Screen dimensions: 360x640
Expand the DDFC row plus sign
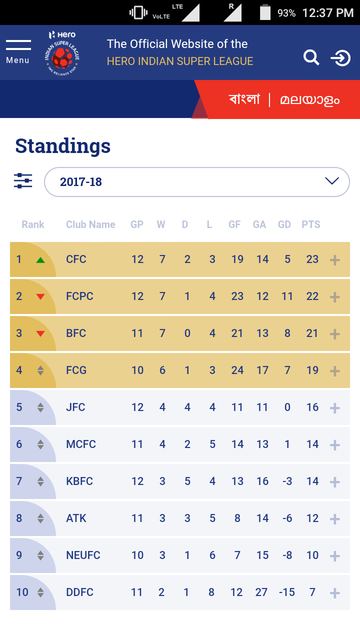(x=335, y=593)
